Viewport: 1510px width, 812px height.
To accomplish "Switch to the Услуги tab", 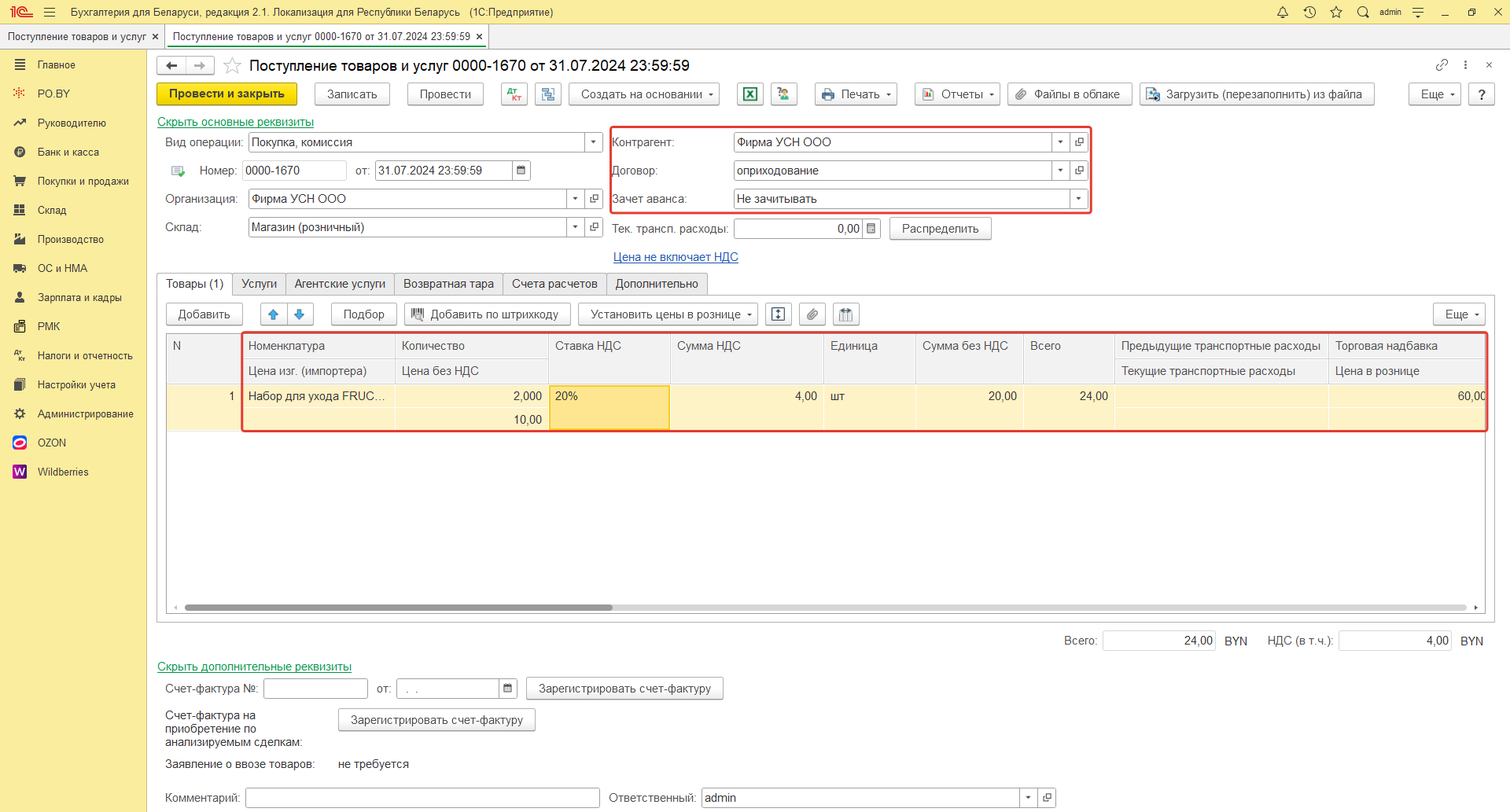I will click(x=259, y=284).
